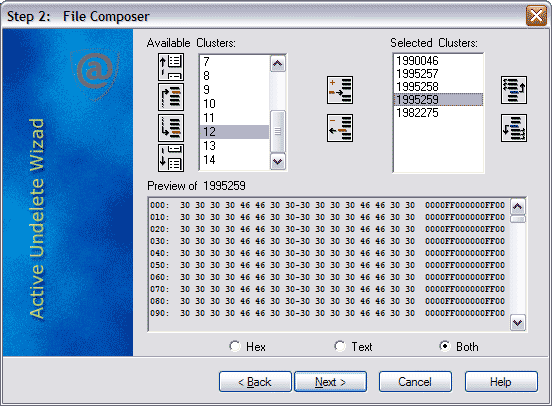Screen dimensions: 552x406
Task: Click down arrow of Available Clusters scrollbar
Action: (277, 162)
